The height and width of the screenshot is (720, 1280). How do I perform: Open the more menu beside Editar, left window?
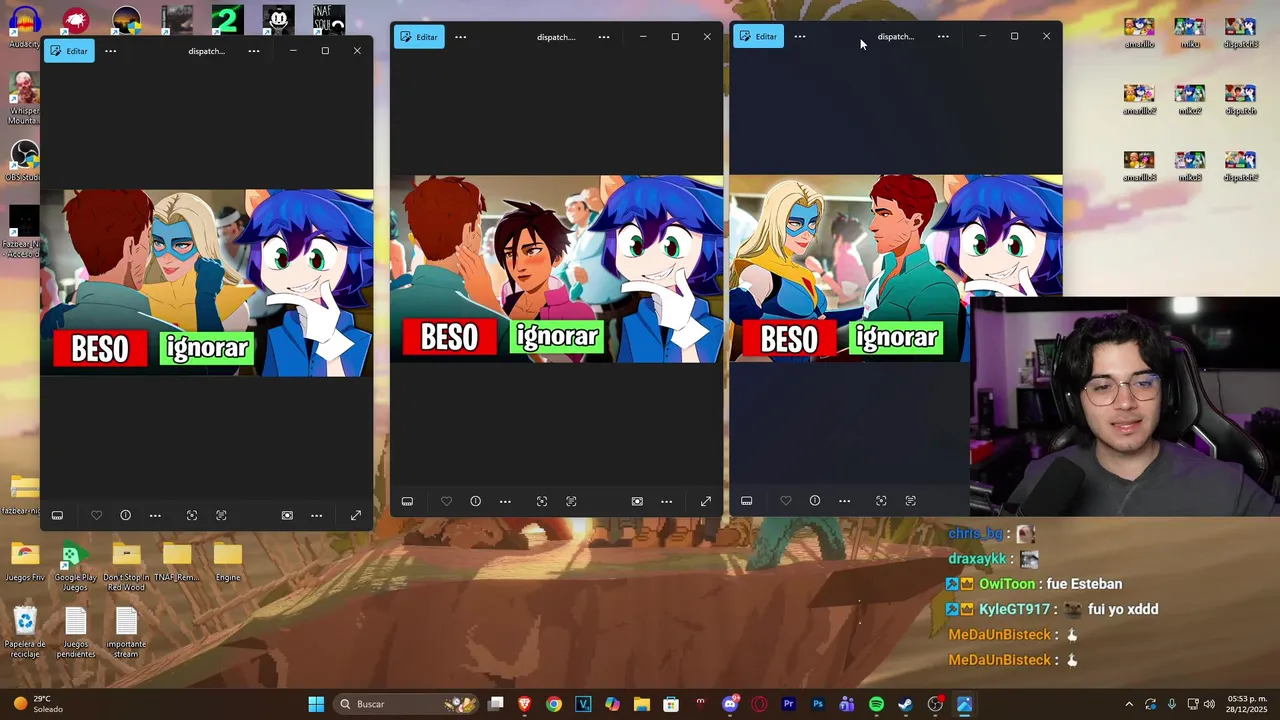tap(111, 51)
